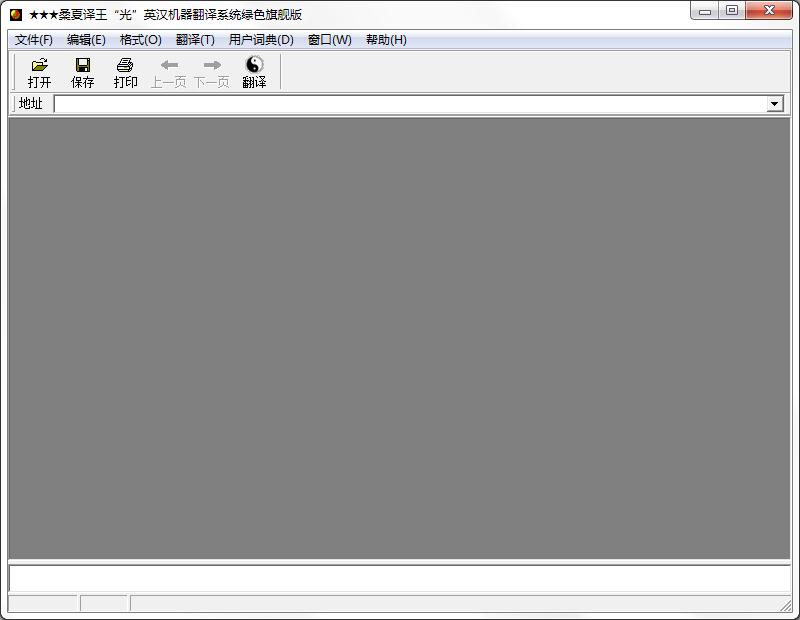Focus the text field below the gray workspace
800x620 pixels.
pyautogui.click(x=399, y=578)
